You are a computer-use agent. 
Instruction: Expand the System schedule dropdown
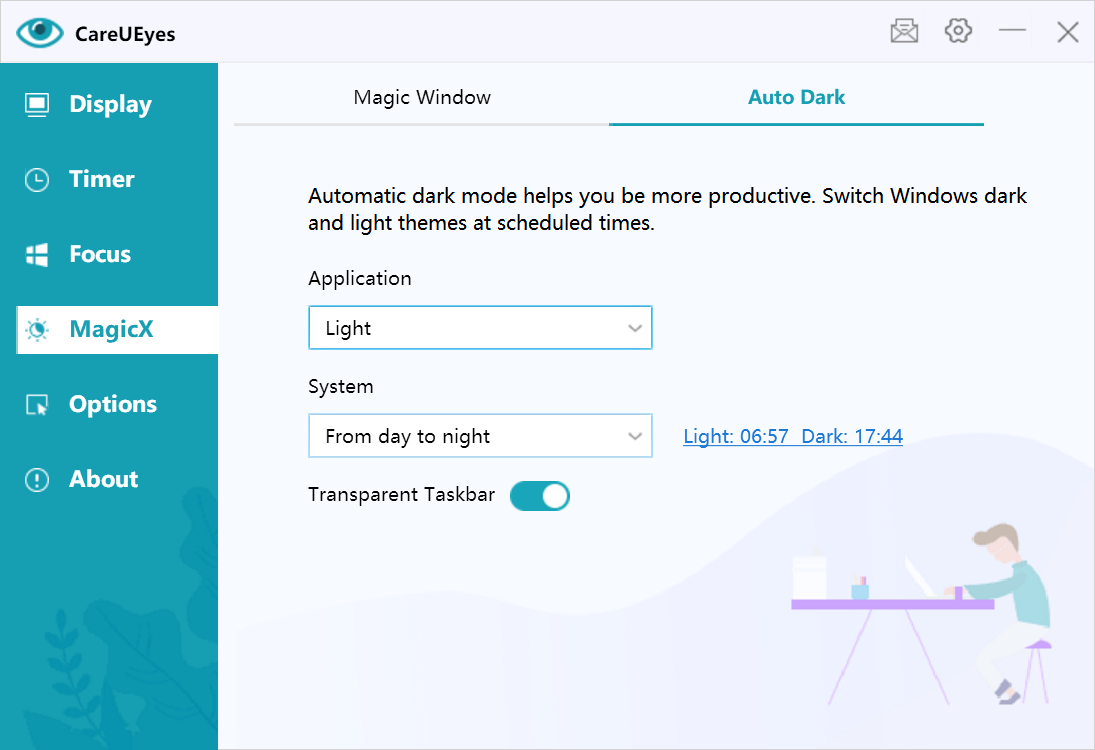click(480, 436)
